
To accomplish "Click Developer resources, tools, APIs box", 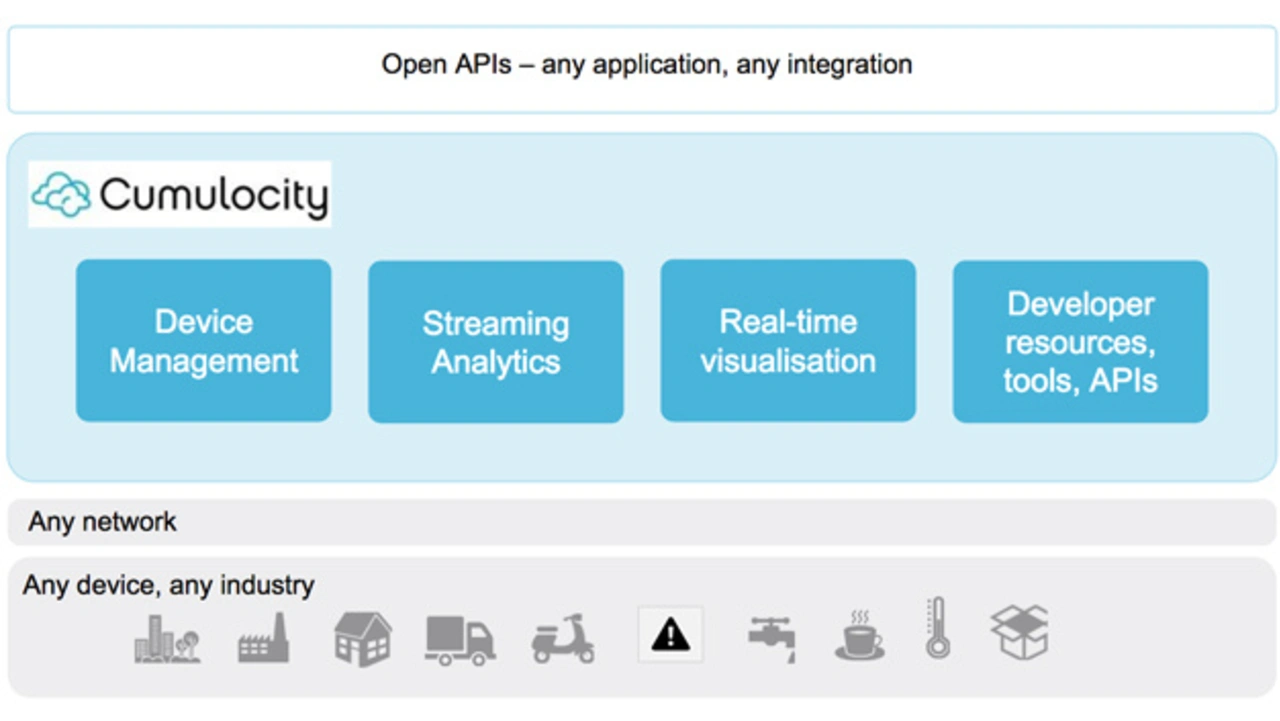I will pyautogui.click(x=1080, y=342).
